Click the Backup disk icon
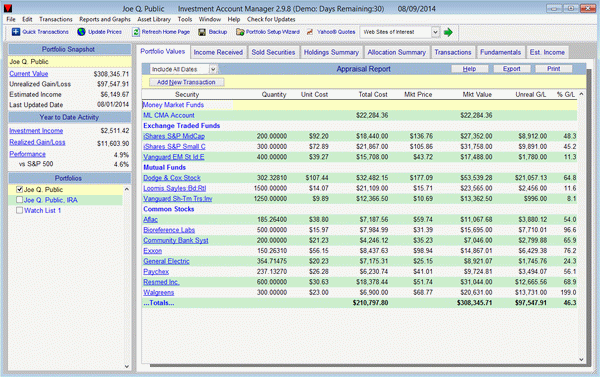The image size is (600, 377). coord(202,32)
